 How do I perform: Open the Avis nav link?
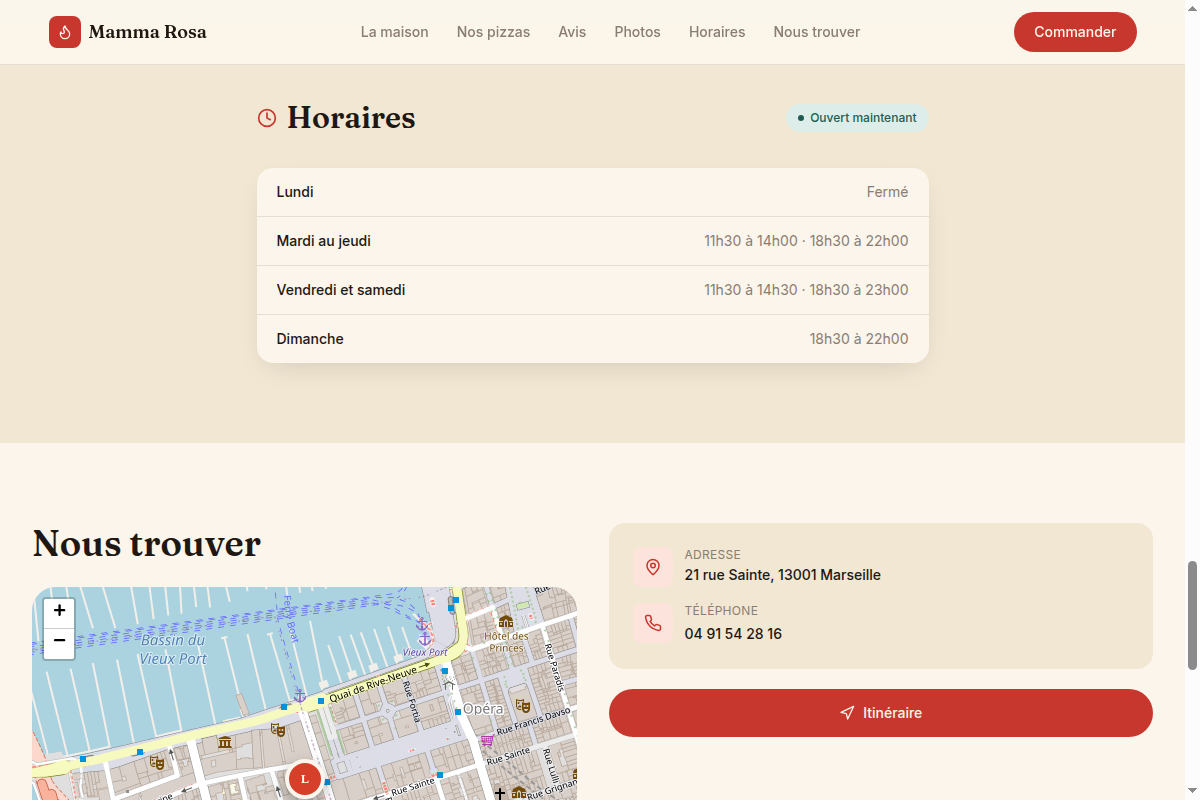572,32
